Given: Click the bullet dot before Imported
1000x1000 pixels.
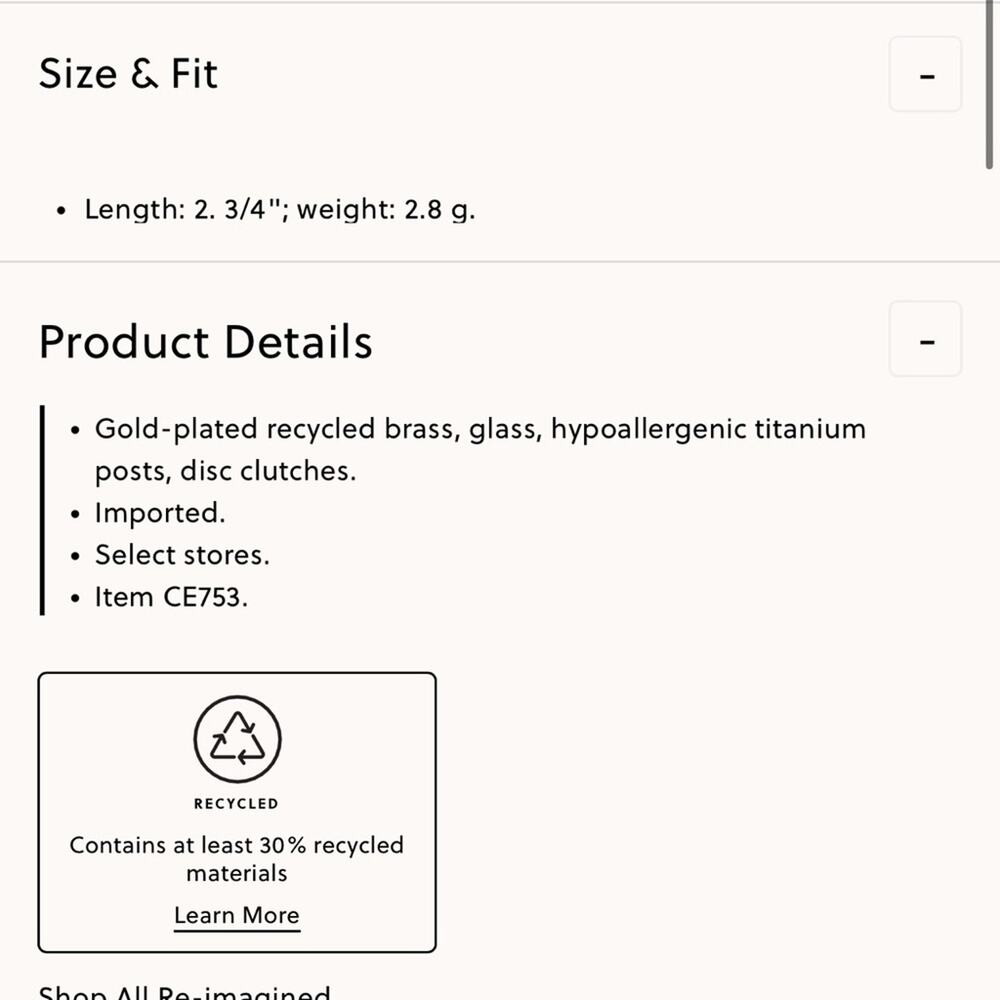Looking at the screenshot, I should [75, 514].
